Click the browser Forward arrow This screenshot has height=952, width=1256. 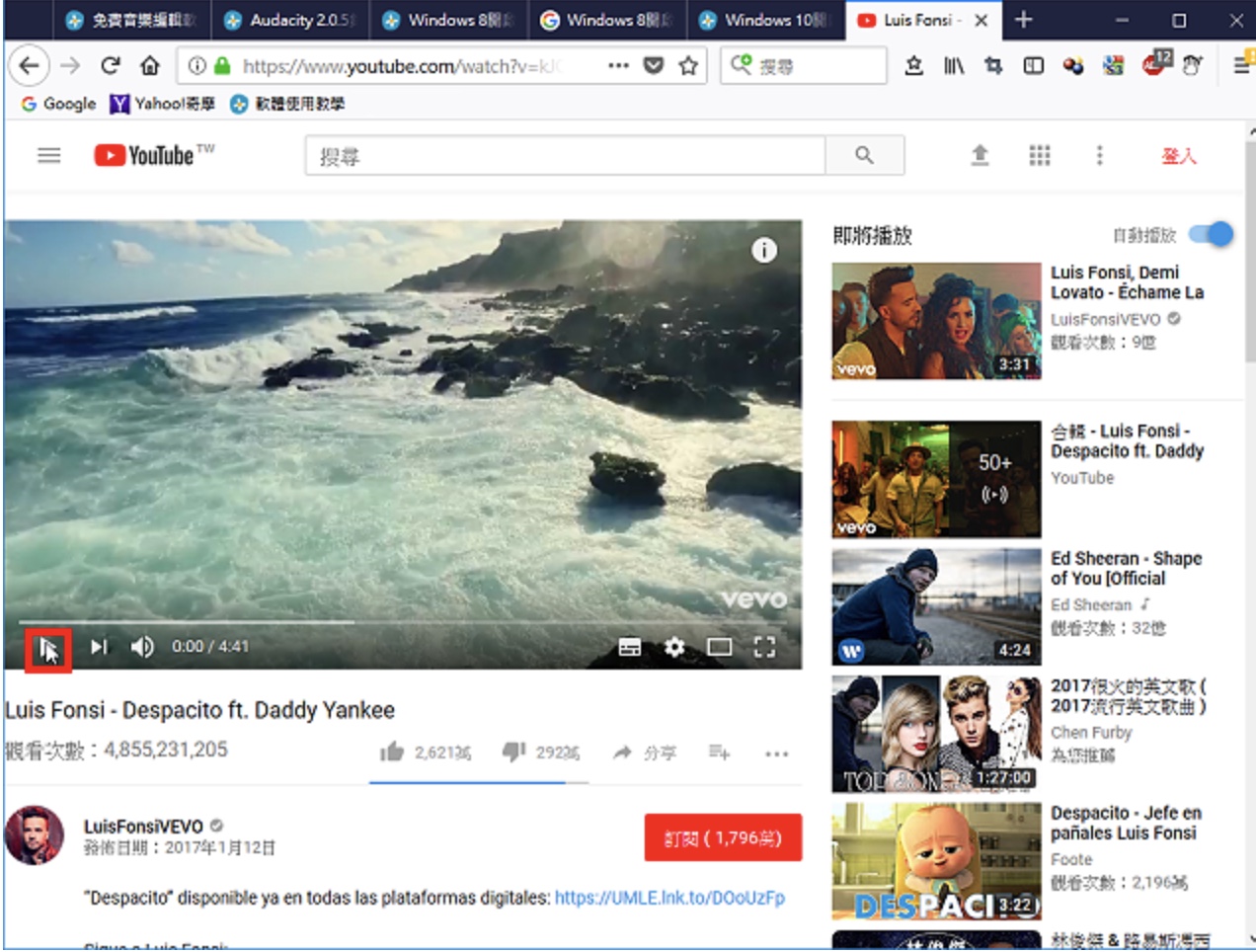pyautogui.click(x=70, y=66)
